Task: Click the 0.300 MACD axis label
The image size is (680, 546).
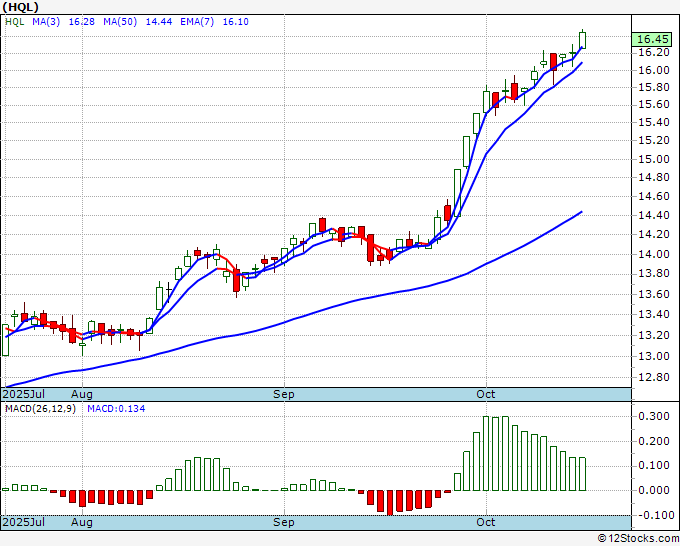Action: (x=654, y=416)
